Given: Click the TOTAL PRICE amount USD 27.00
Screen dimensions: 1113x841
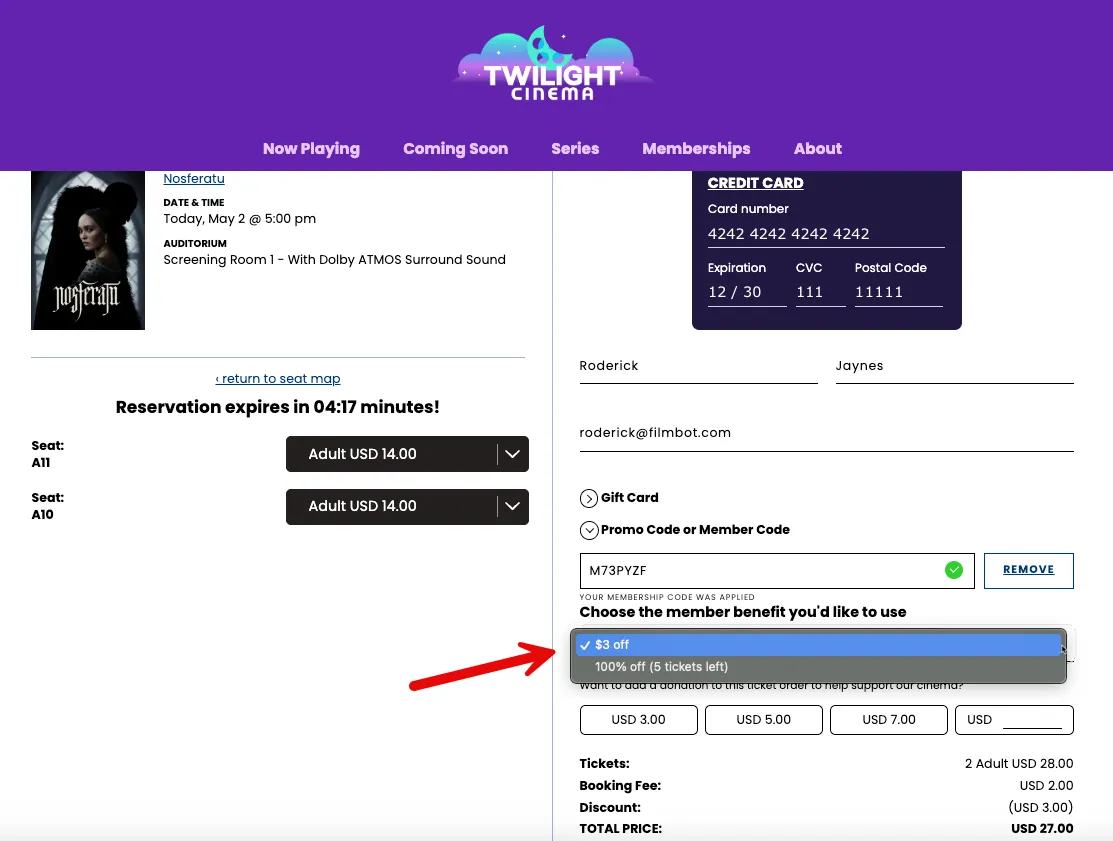Looking at the screenshot, I should 1042,829.
